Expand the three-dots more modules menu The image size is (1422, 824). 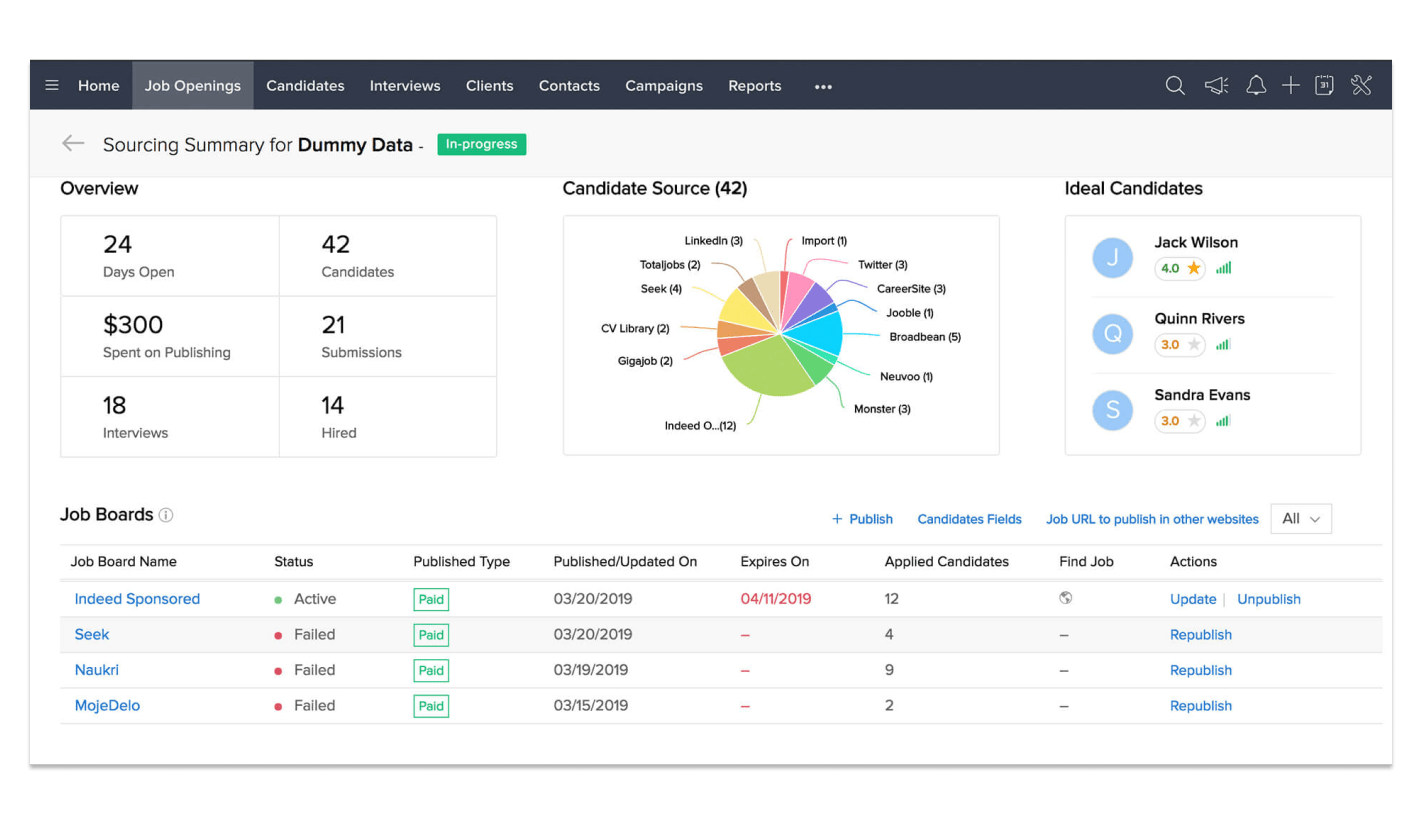tap(823, 87)
